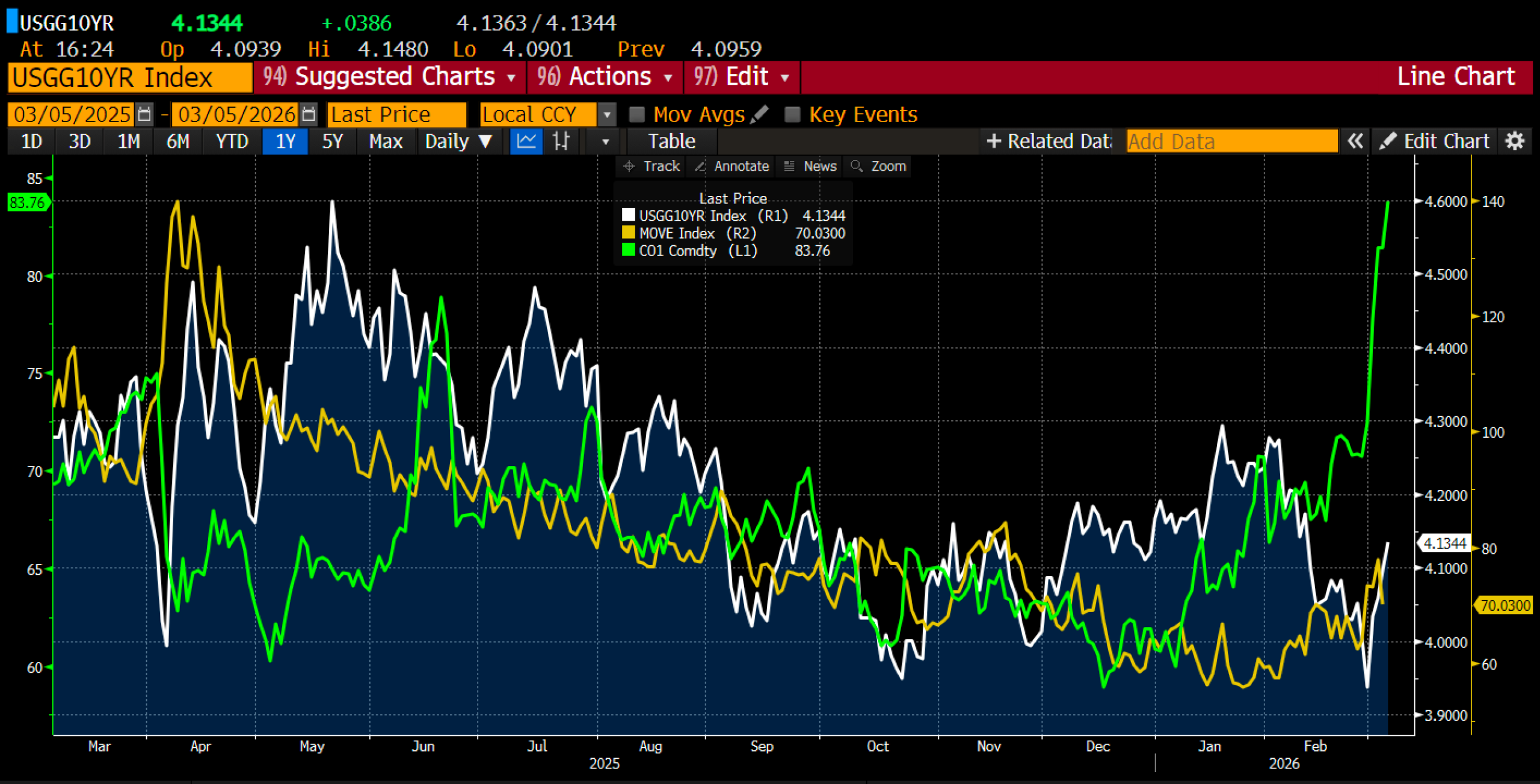Open the chart type dropdown arrow
1540x784 pixels.
tap(605, 142)
